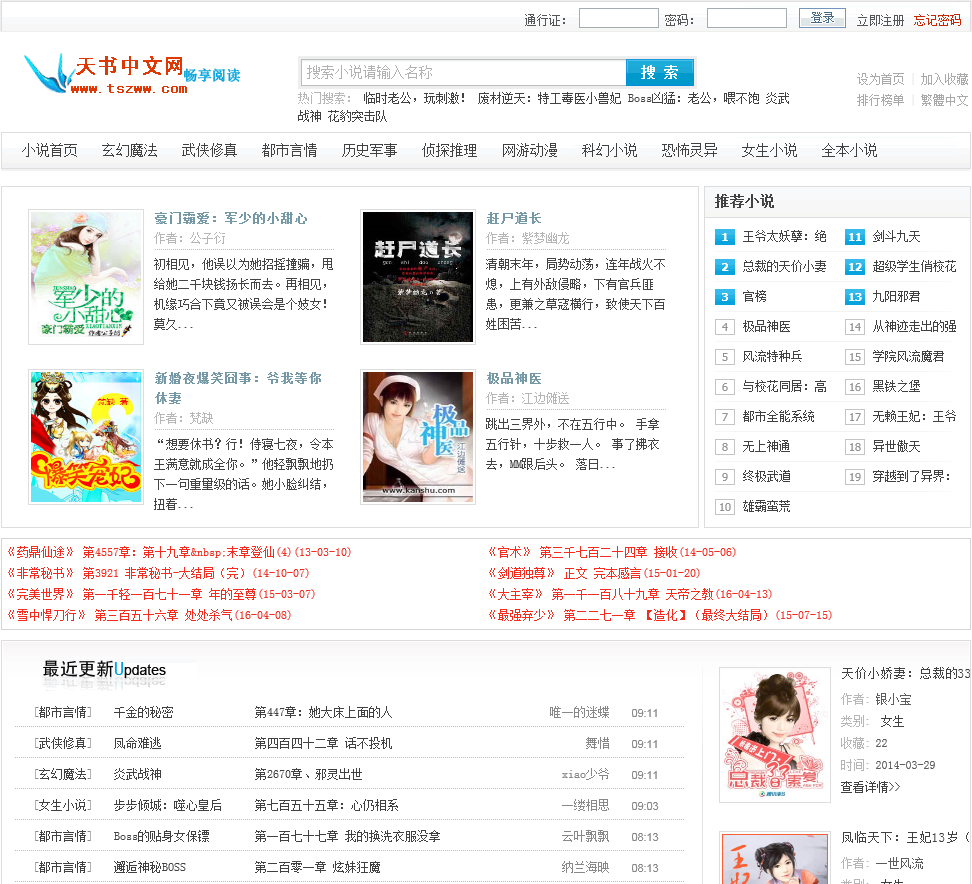
Task: Open the 排行榜单 rankings link
Action: pos(880,100)
